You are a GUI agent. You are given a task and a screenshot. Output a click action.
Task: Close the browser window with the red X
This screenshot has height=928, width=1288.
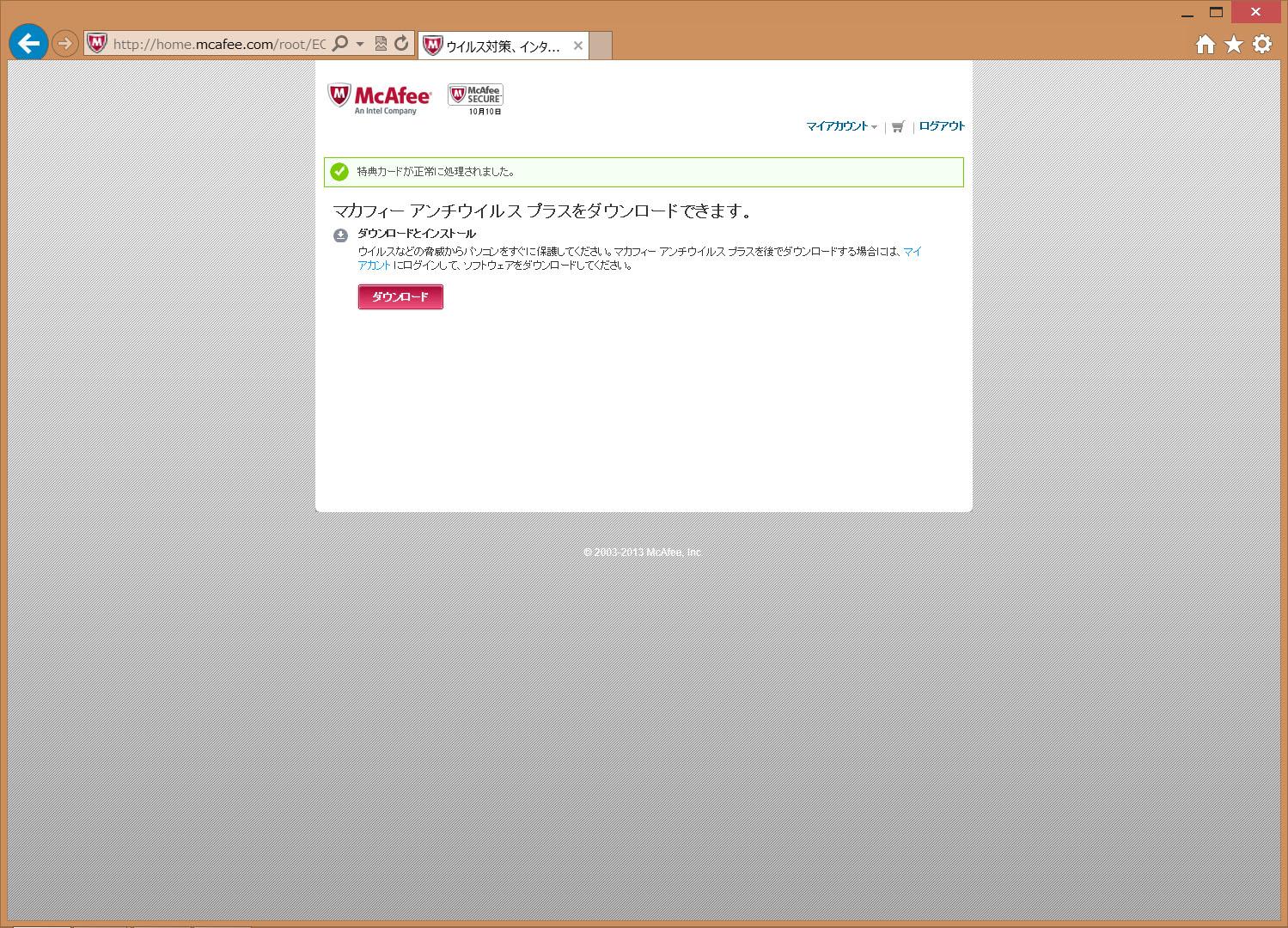[1258, 12]
